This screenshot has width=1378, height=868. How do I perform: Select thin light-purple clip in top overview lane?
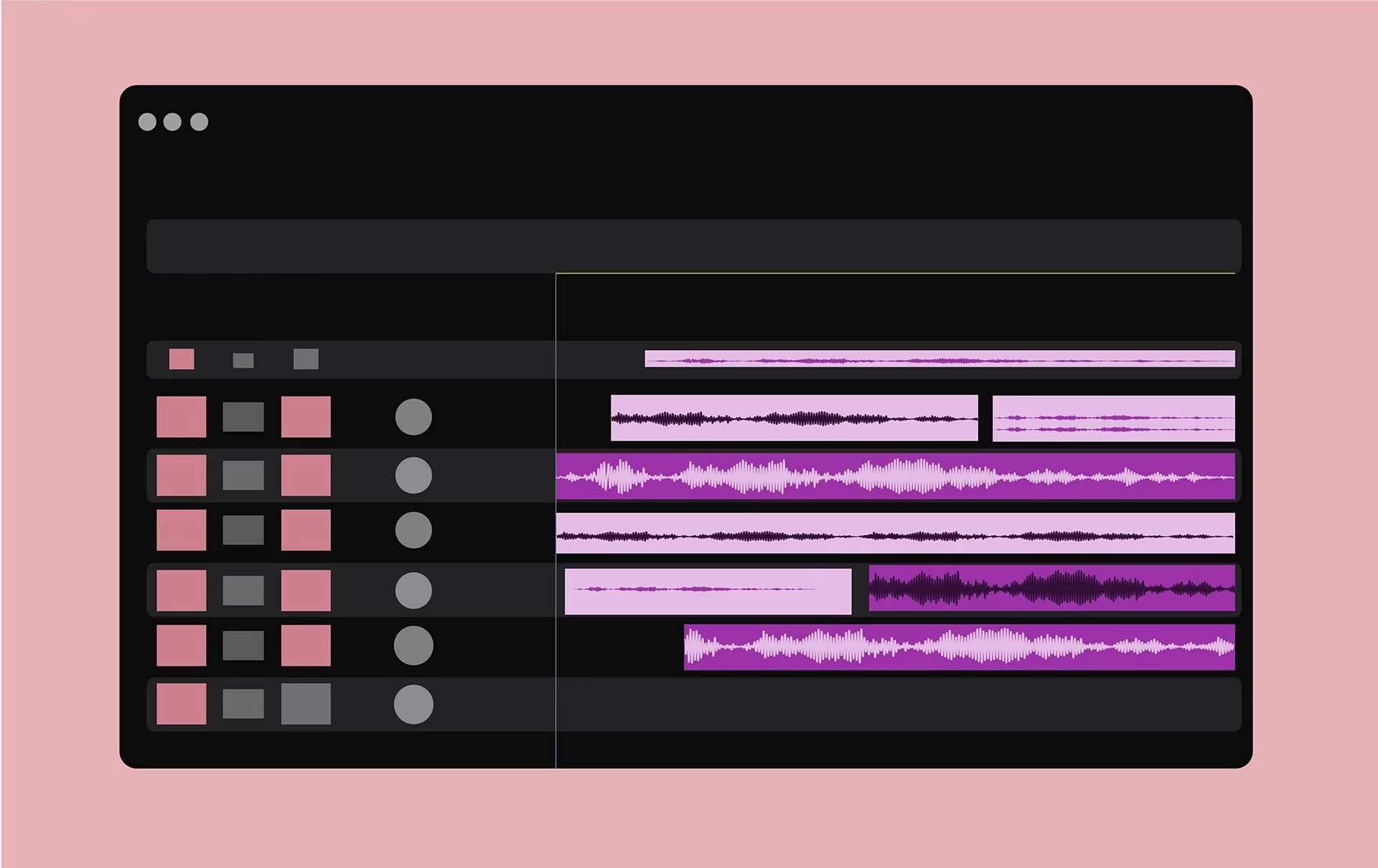pos(939,359)
